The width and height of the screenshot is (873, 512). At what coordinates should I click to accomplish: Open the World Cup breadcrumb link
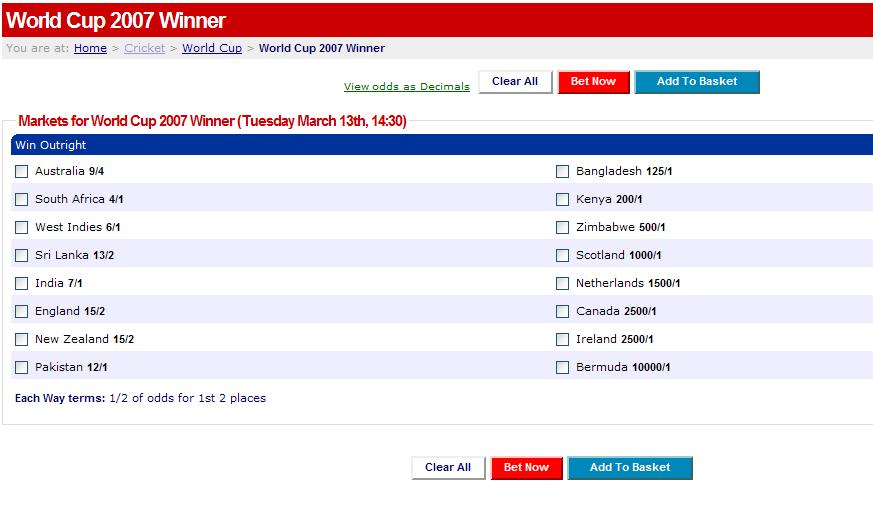tap(212, 48)
